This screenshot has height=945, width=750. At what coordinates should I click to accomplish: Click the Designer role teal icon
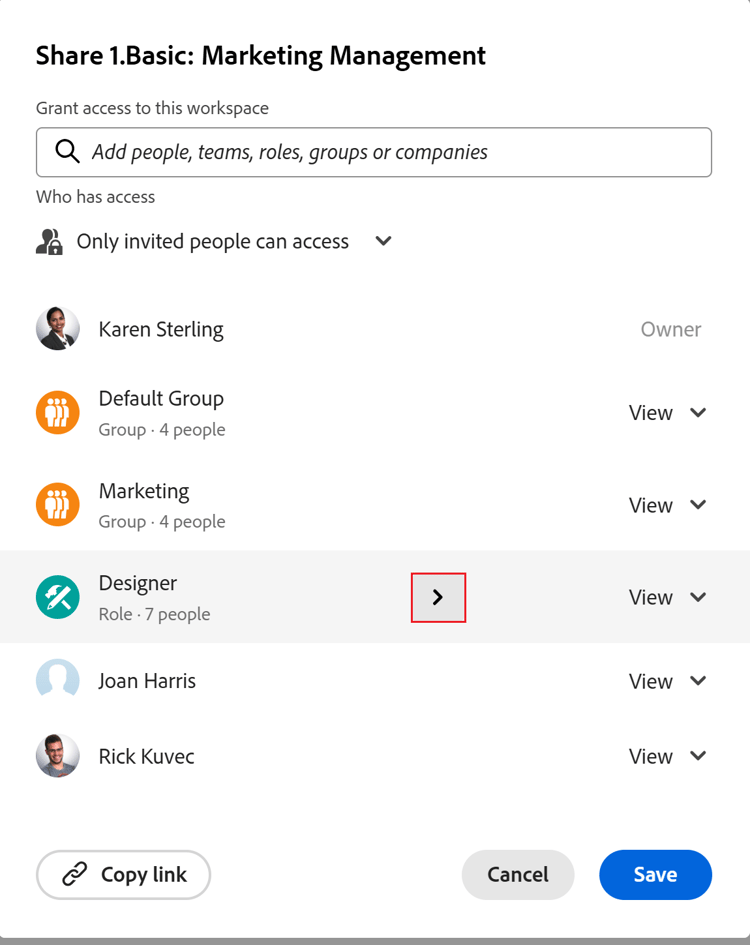58,597
